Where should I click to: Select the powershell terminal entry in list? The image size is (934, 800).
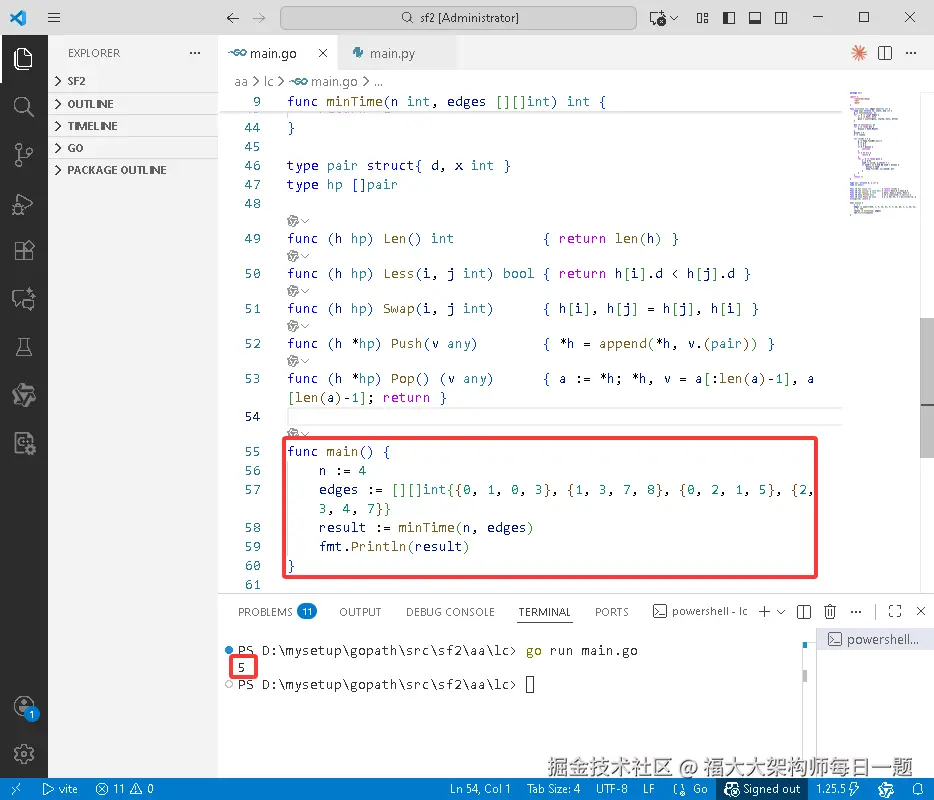pyautogui.click(x=874, y=639)
